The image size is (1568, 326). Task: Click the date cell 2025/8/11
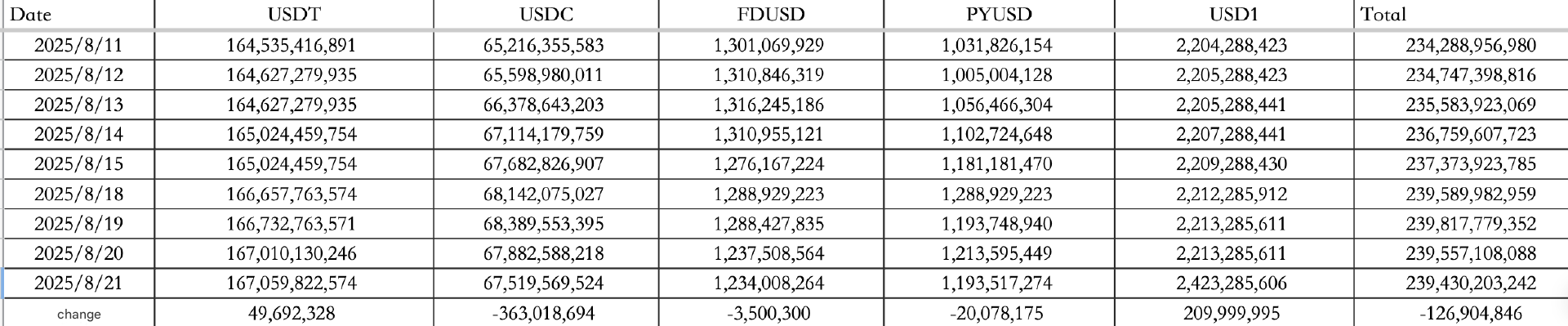click(78, 46)
